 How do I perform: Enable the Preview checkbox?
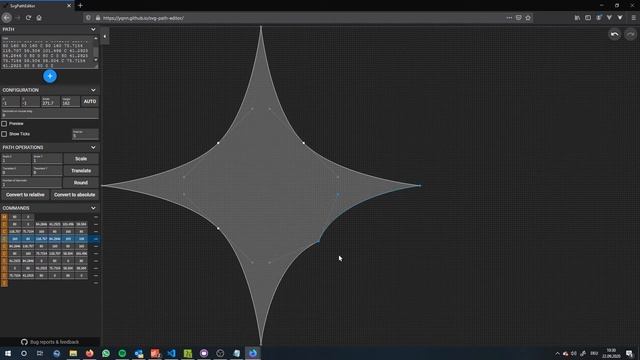(x=4, y=124)
